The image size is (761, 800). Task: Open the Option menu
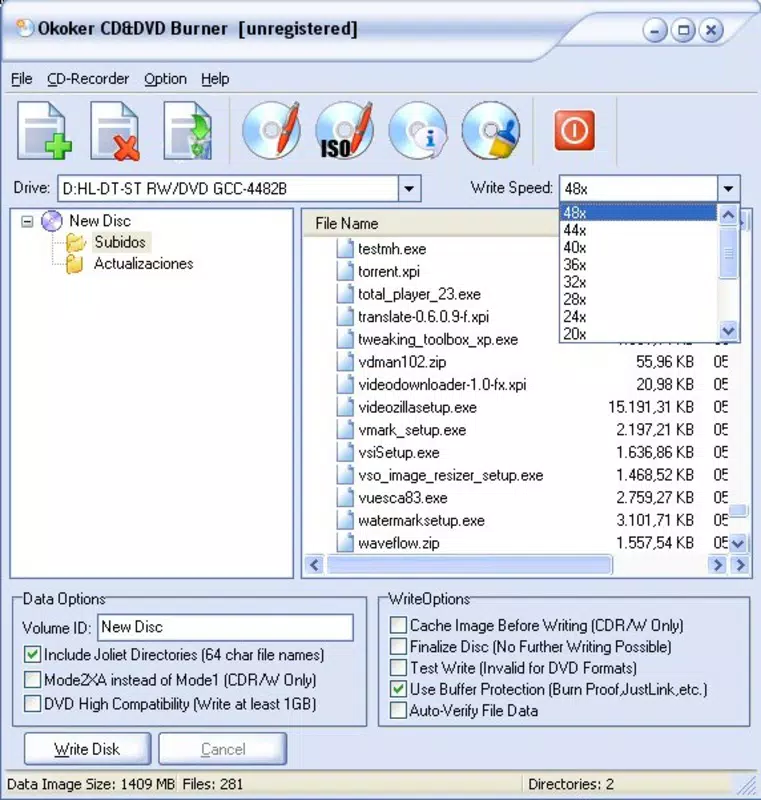point(165,79)
